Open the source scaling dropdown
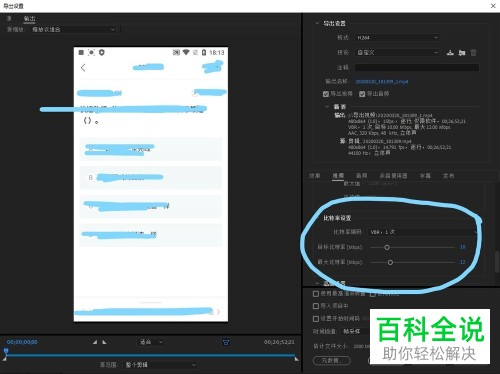The height and width of the screenshot is (374, 500). (x=73, y=29)
